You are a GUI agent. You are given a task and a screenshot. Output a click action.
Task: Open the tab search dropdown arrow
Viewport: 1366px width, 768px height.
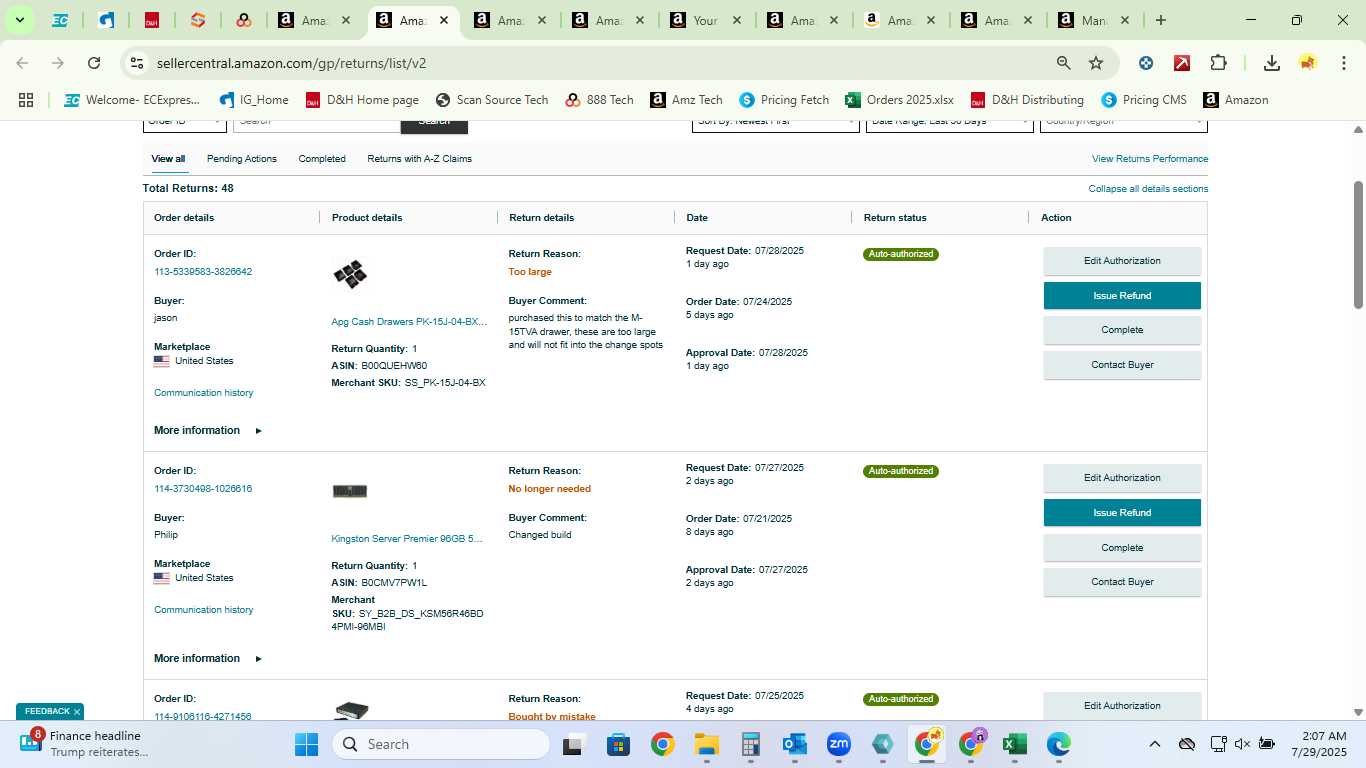pos(19,20)
